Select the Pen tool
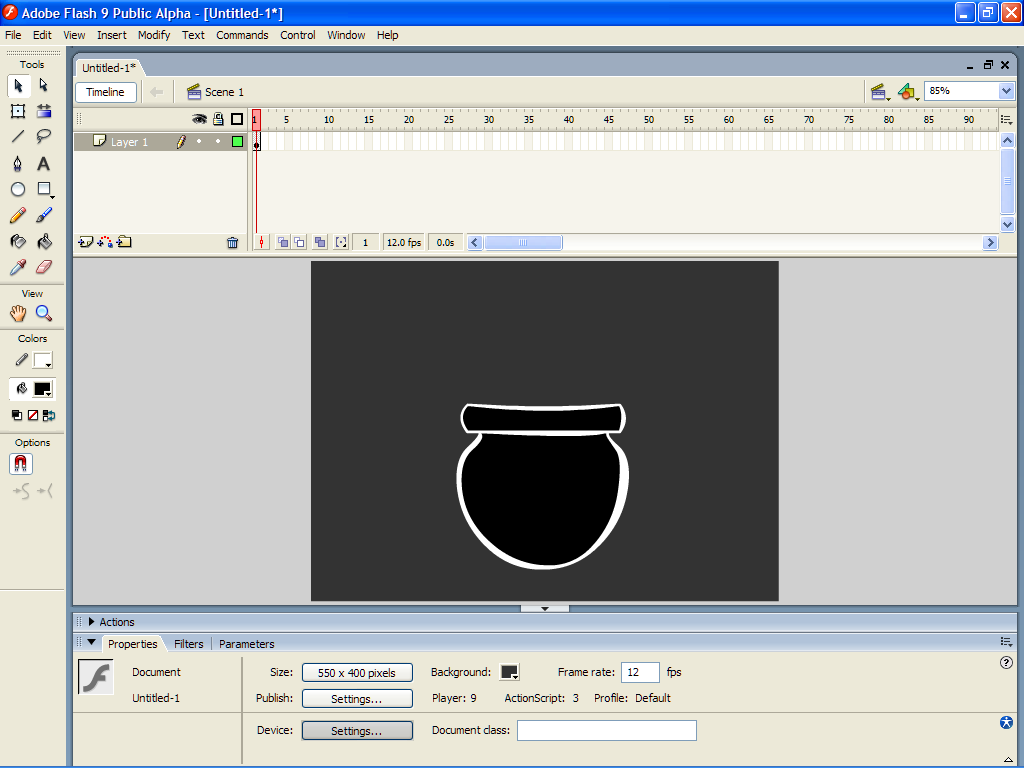This screenshot has height=768, width=1024. 16,162
